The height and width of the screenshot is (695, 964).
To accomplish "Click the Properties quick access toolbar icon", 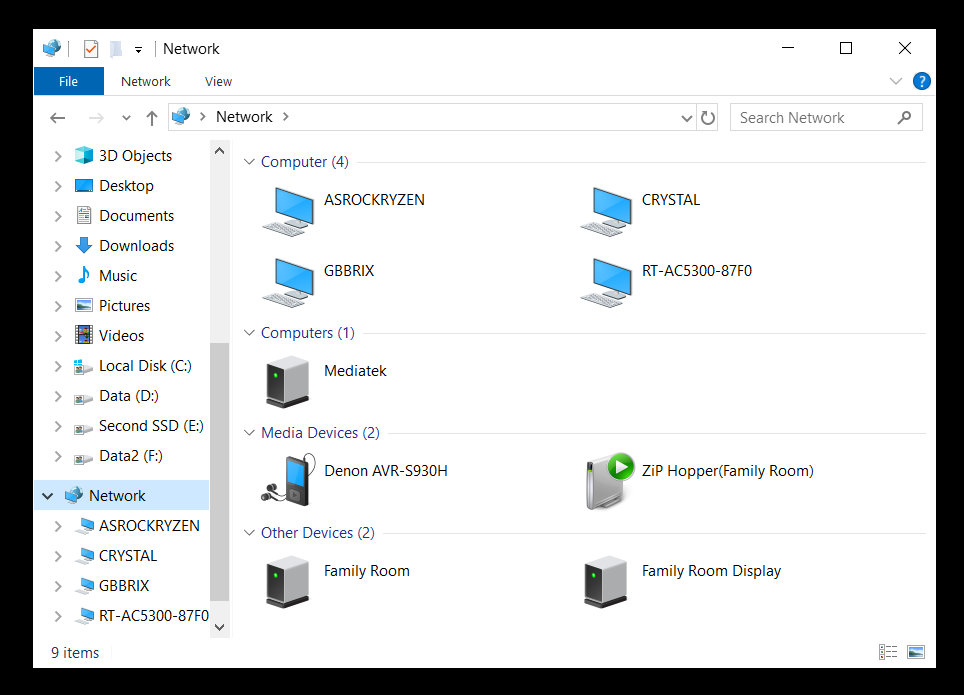I will click(91, 49).
